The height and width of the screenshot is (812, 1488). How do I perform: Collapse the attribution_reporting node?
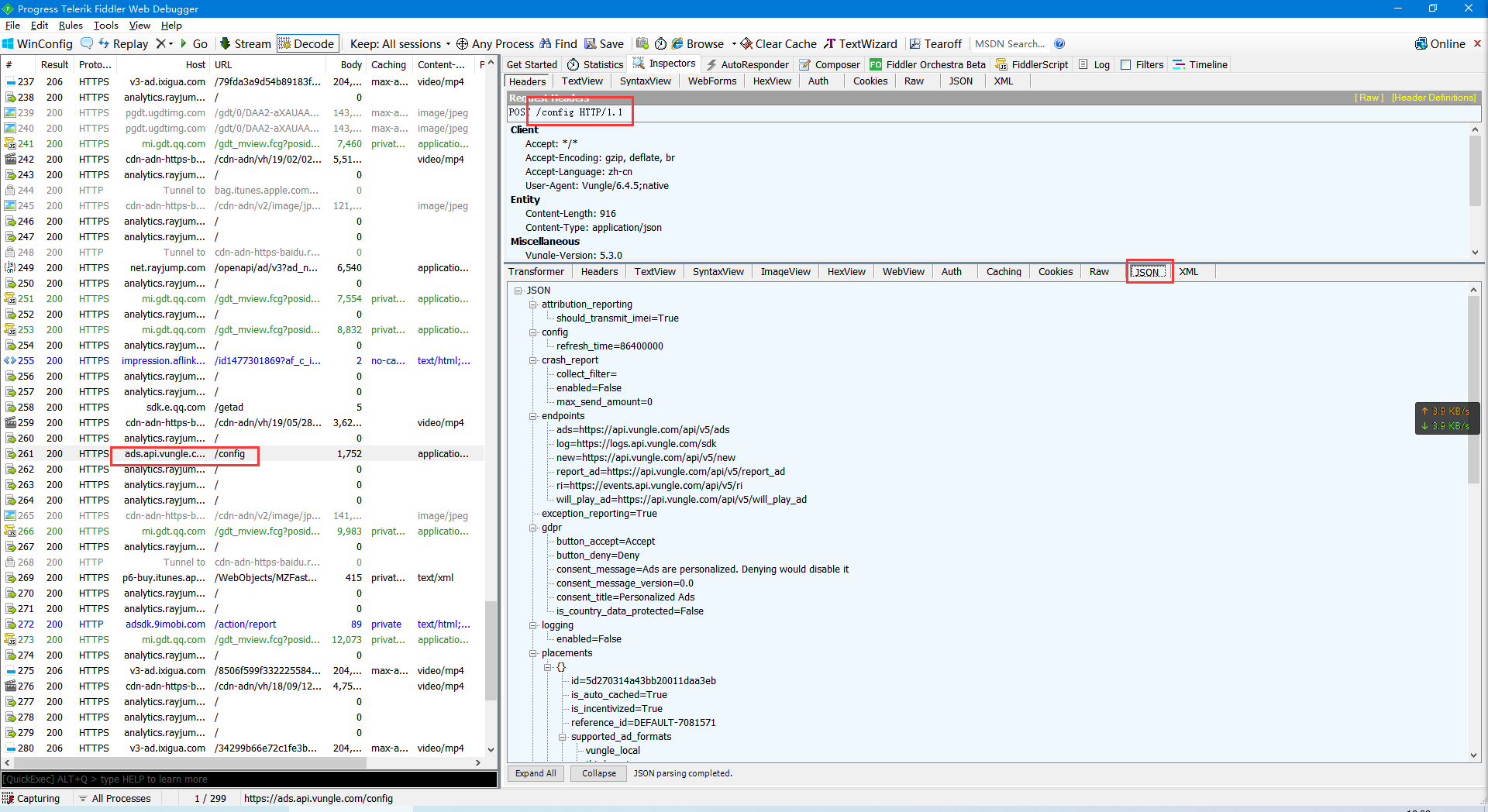(x=532, y=304)
